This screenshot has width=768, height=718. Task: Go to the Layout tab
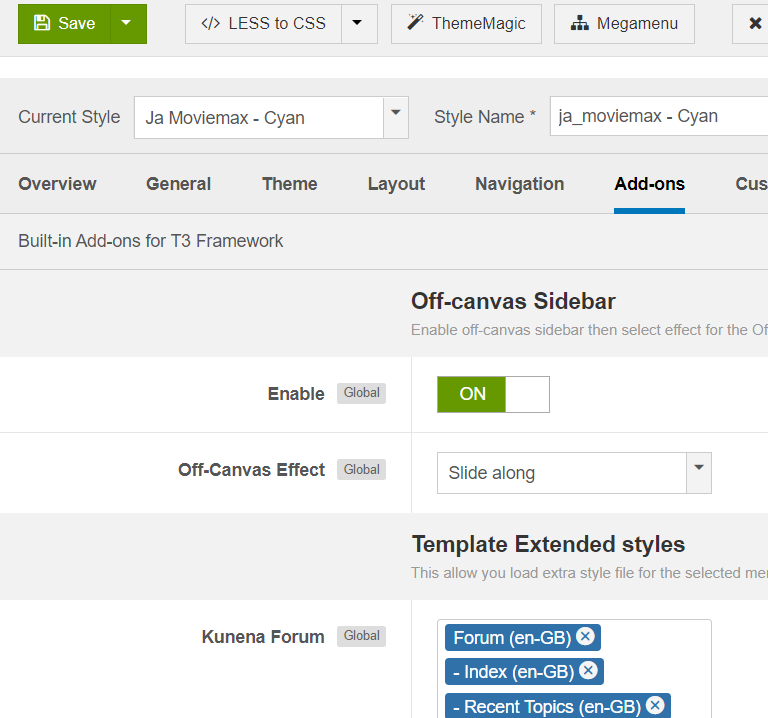[x=396, y=184]
